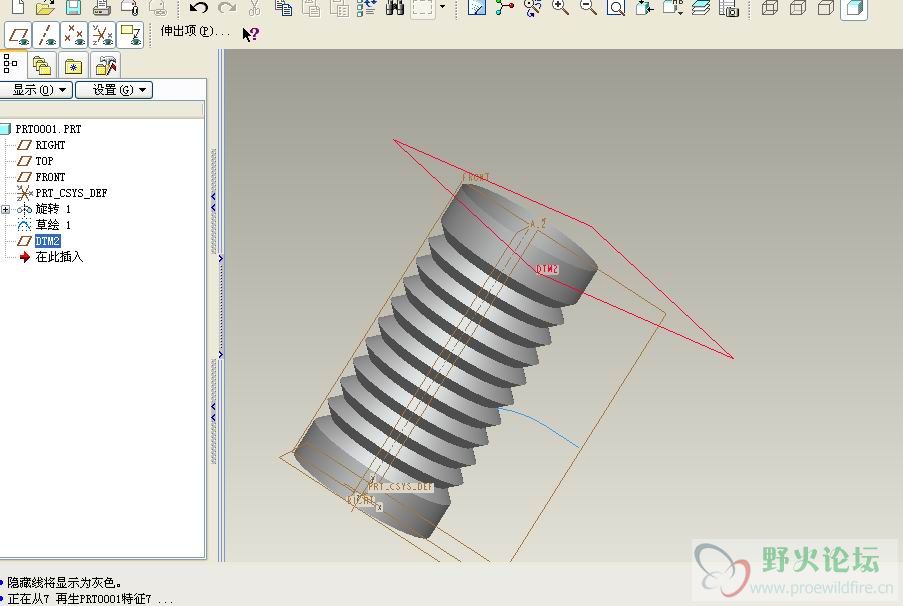
Task: Switch display style to Wireframe
Action: (769, 7)
